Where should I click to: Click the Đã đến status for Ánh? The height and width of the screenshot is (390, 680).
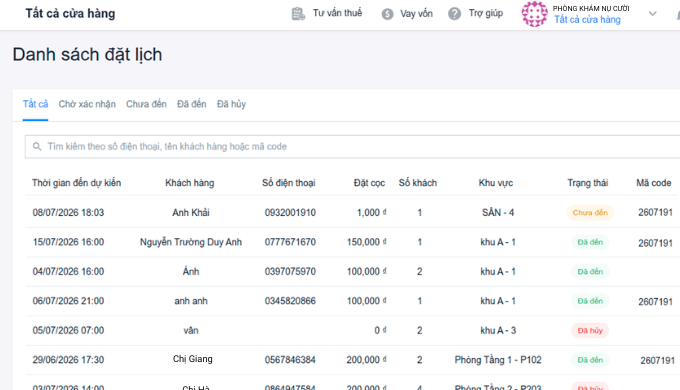(x=590, y=272)
